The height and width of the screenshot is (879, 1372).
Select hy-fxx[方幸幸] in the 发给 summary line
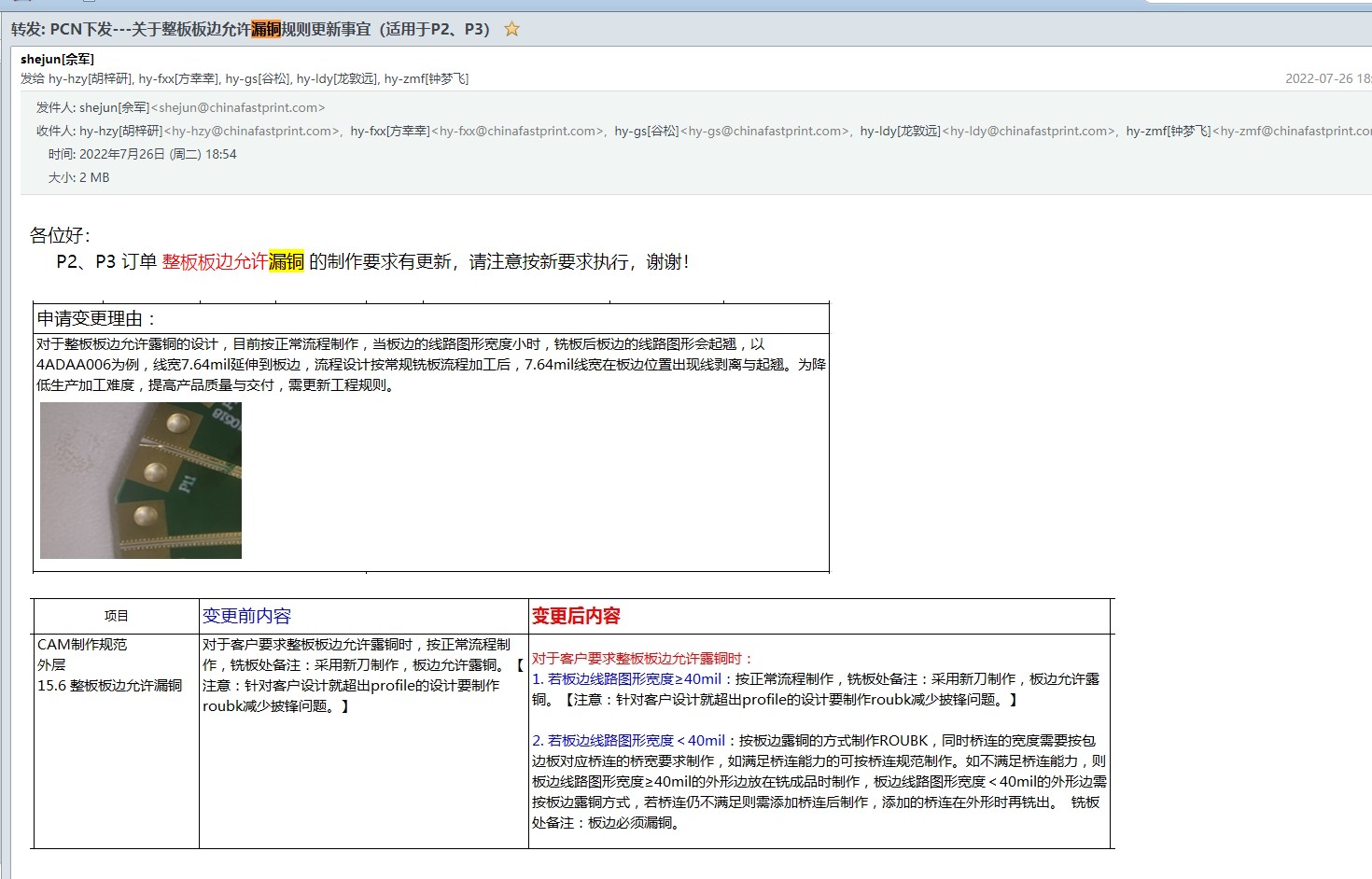[x=178, y=78]
